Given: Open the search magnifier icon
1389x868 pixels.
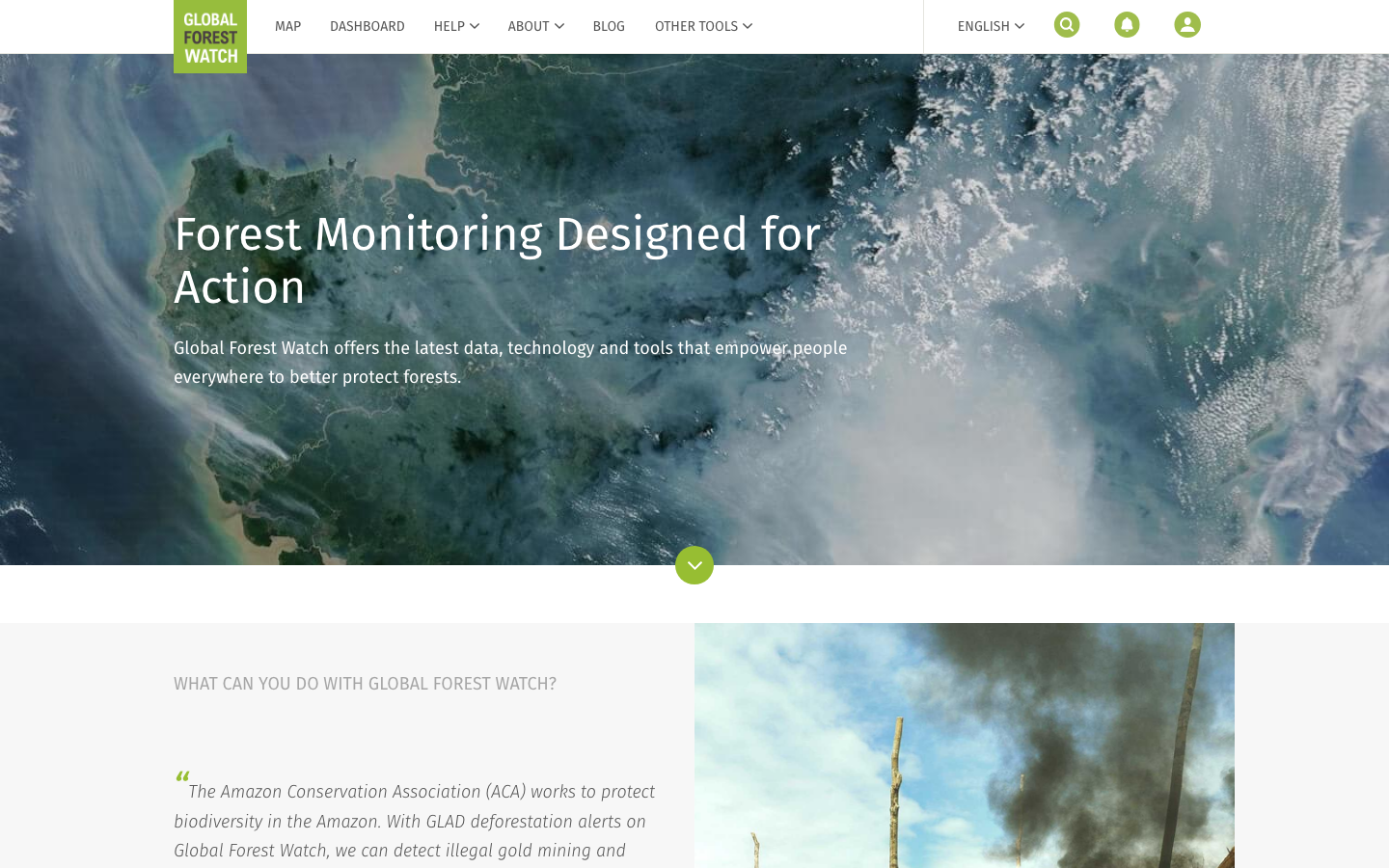Looking at the screenshot, I should pyautogui.click(x=1067, y=25).
